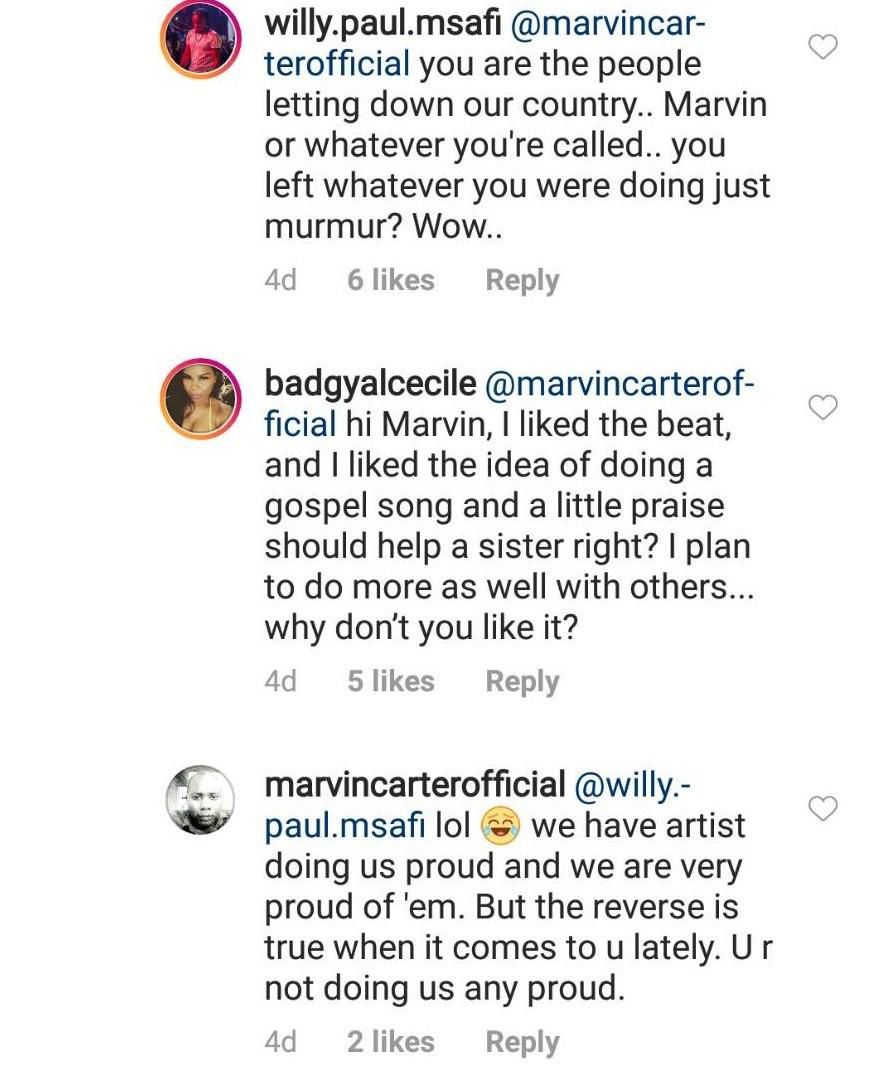Reply to willy.paul.msafi's comment
Image resolution: width=895 pixels, height=1077 pixels.
pyautogui.click(x=521, y=280)
